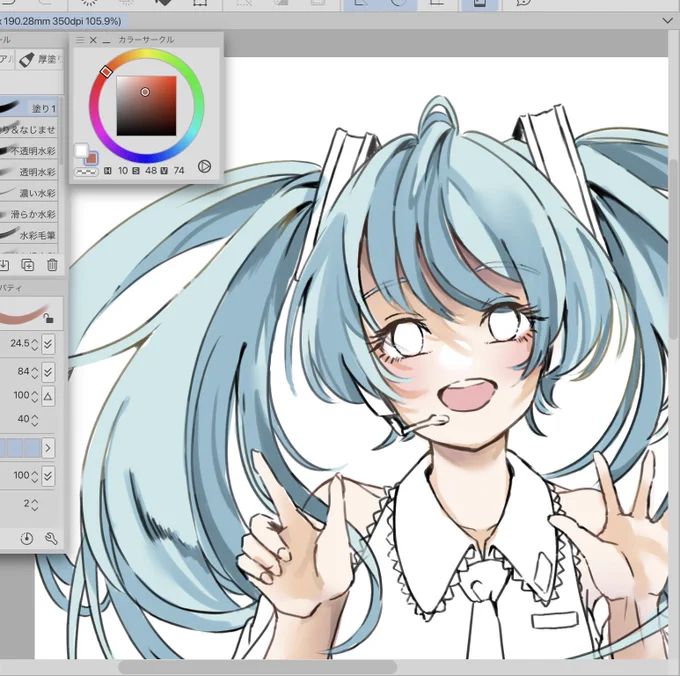
Task: Click the sub tool list scrollbar
Action: click(61, 129)
